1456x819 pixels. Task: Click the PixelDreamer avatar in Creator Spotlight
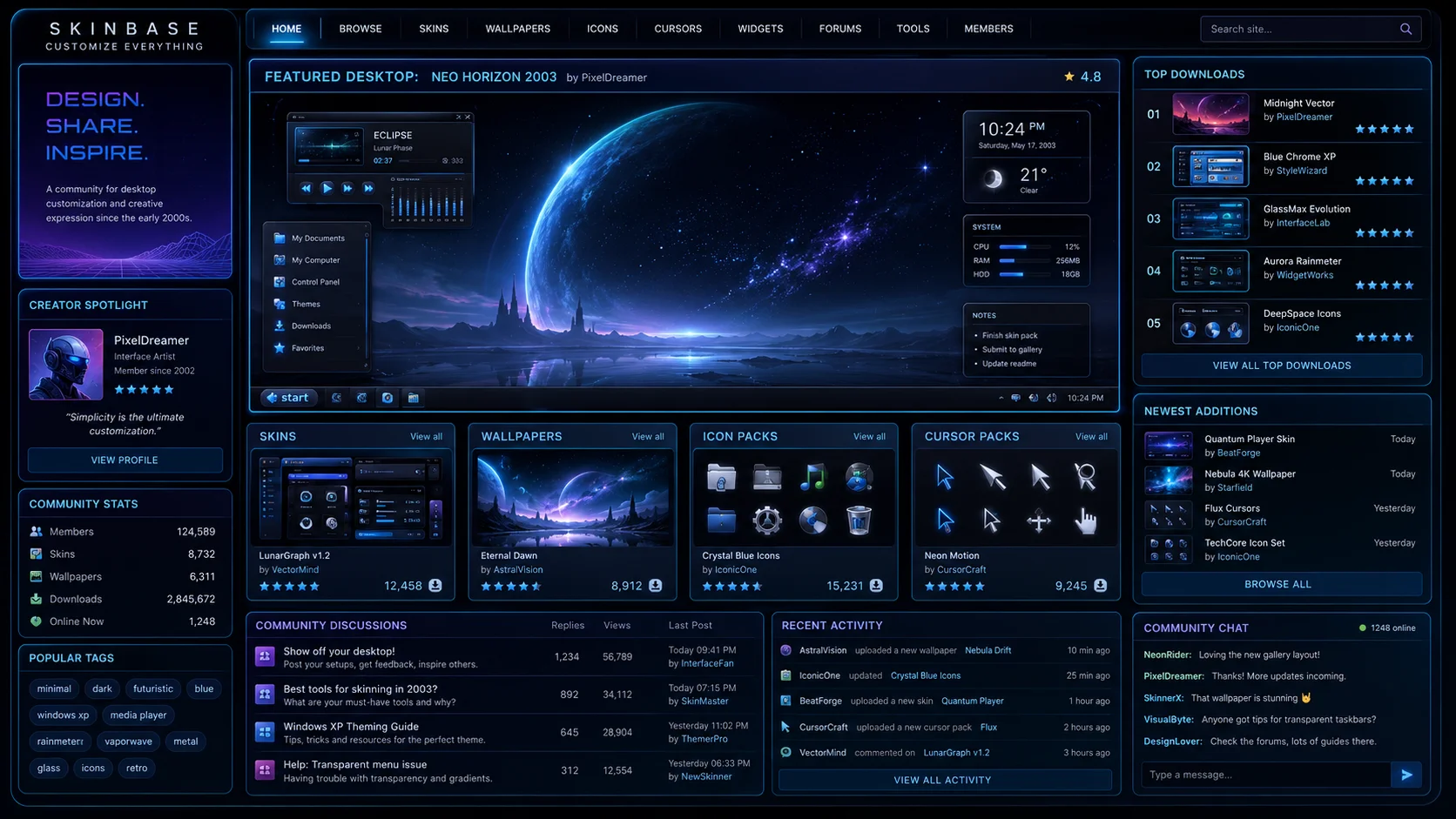[x=66, y=365]
